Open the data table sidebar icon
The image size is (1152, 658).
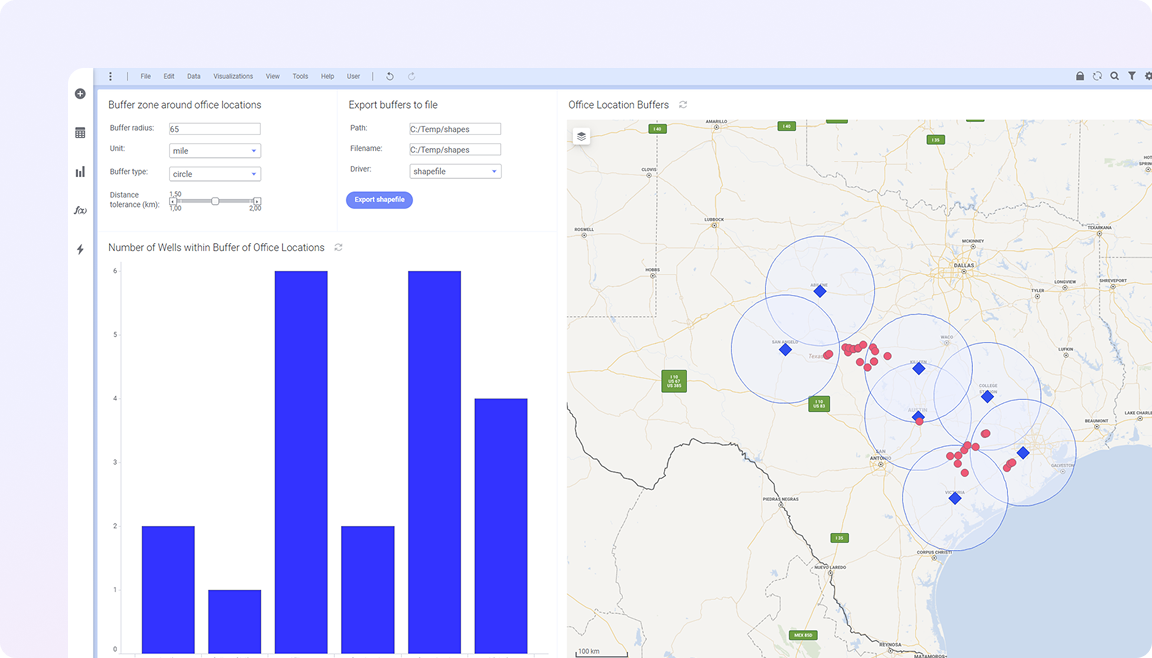pyautogui.click(x=80, y=133)
